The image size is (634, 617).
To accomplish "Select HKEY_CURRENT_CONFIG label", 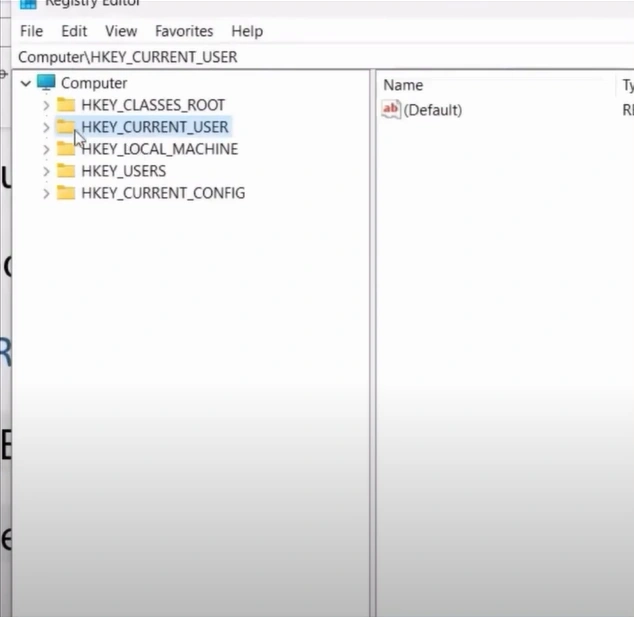I will pos(163,193).
